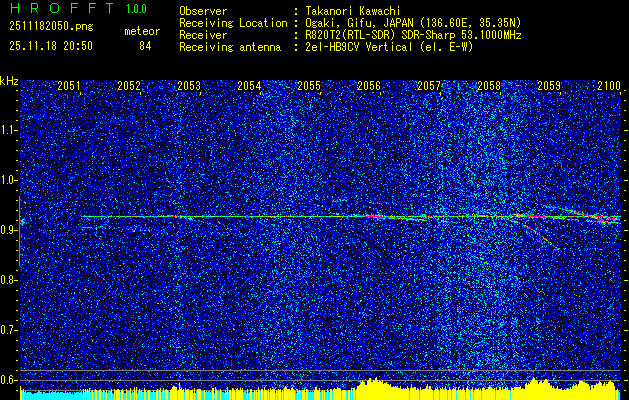This screenshot has height=400, width=629.
Task: Click the 1.1 kHz axis label
Action: click(x=9, y=130)
